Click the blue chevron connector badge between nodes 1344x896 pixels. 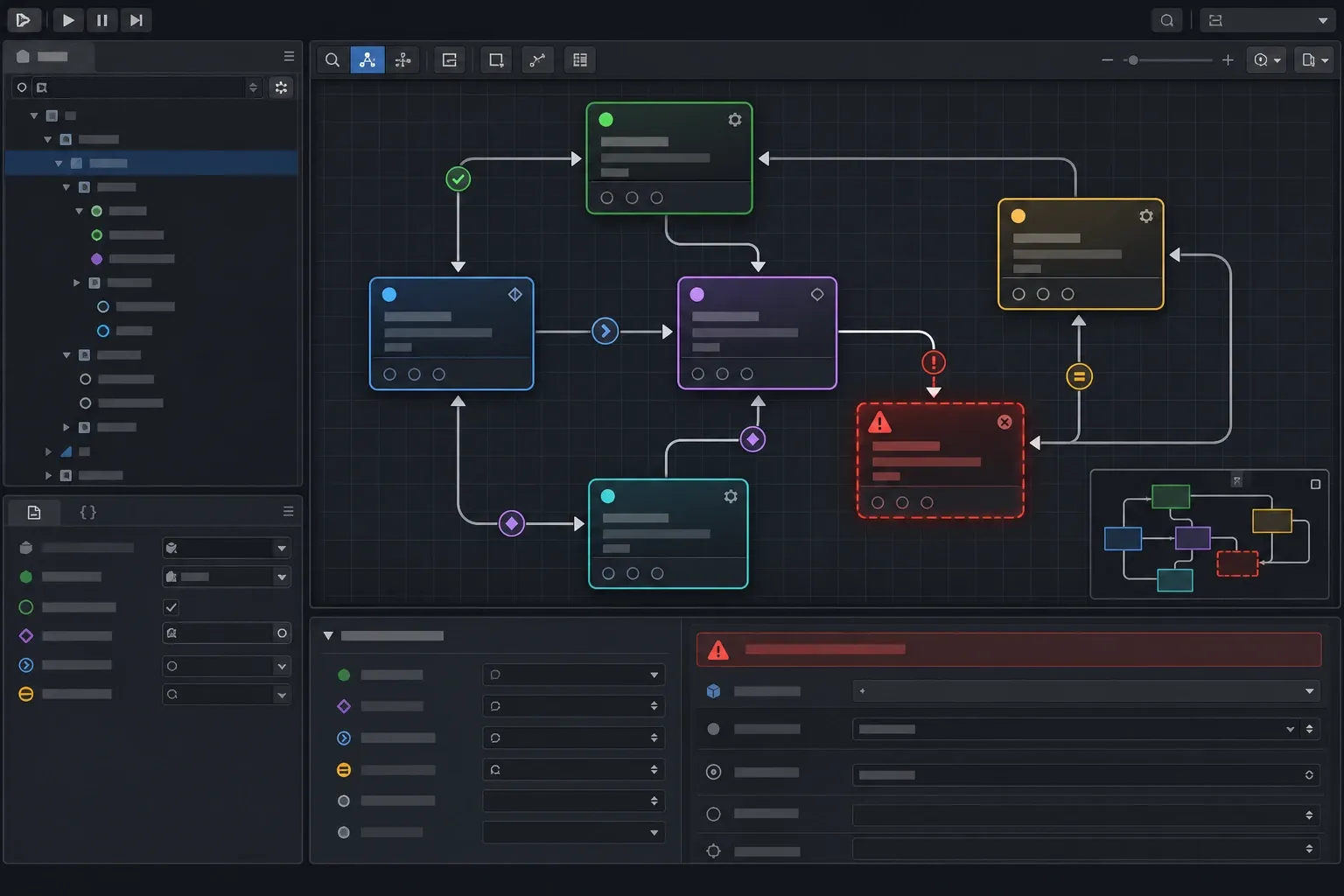605,331
